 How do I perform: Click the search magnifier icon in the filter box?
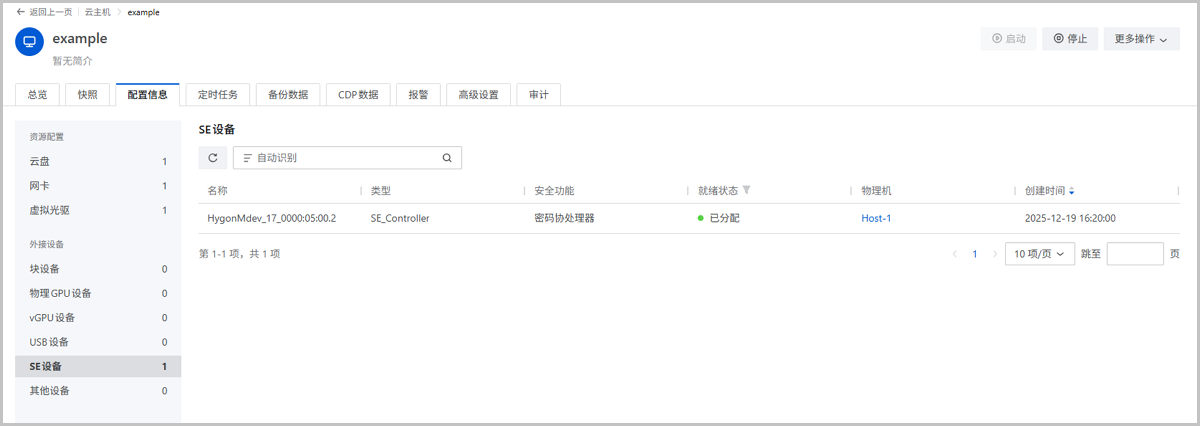click(x=447, y=158)
